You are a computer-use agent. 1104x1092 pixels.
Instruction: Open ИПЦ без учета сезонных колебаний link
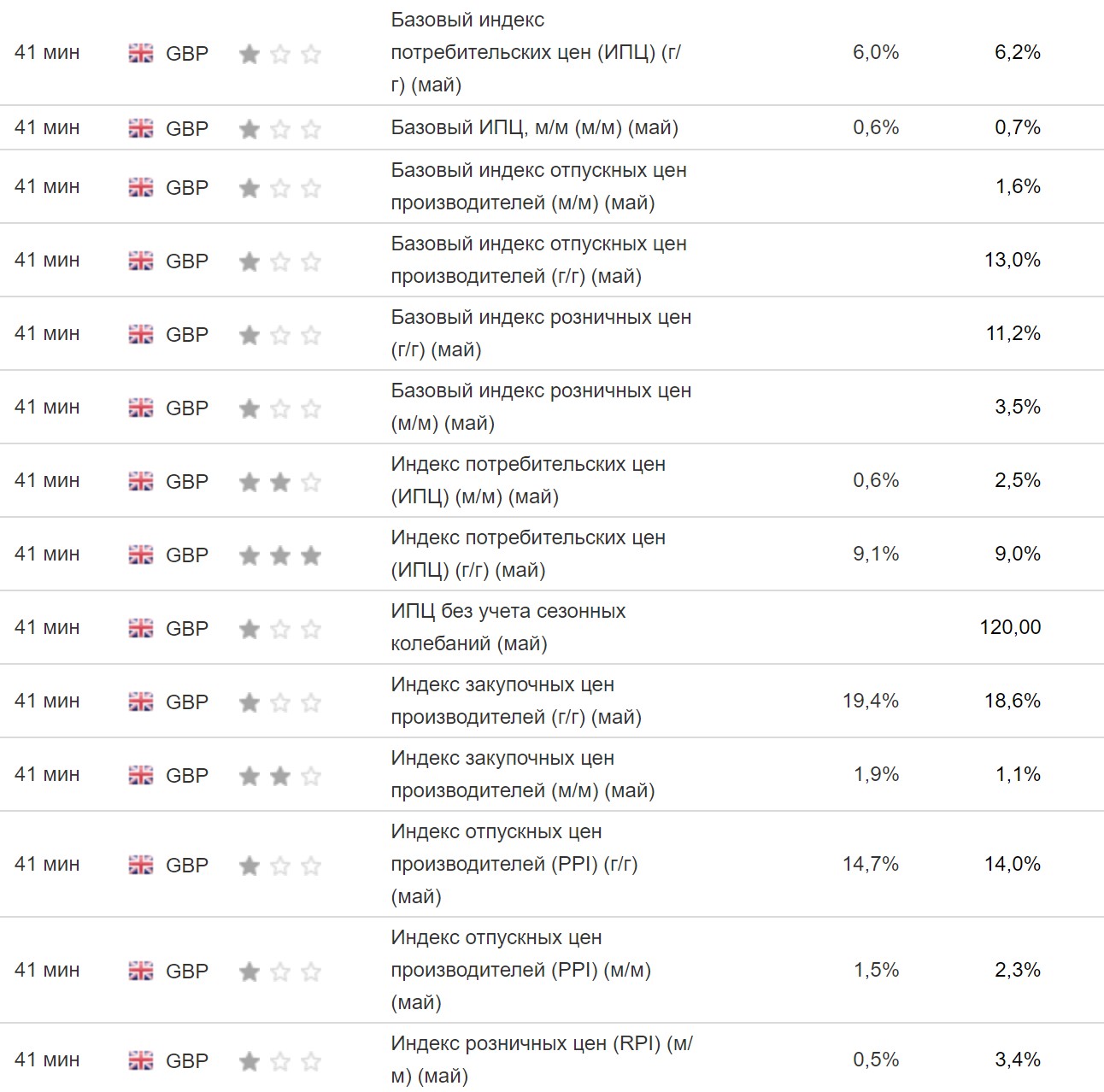coord(508,627)
